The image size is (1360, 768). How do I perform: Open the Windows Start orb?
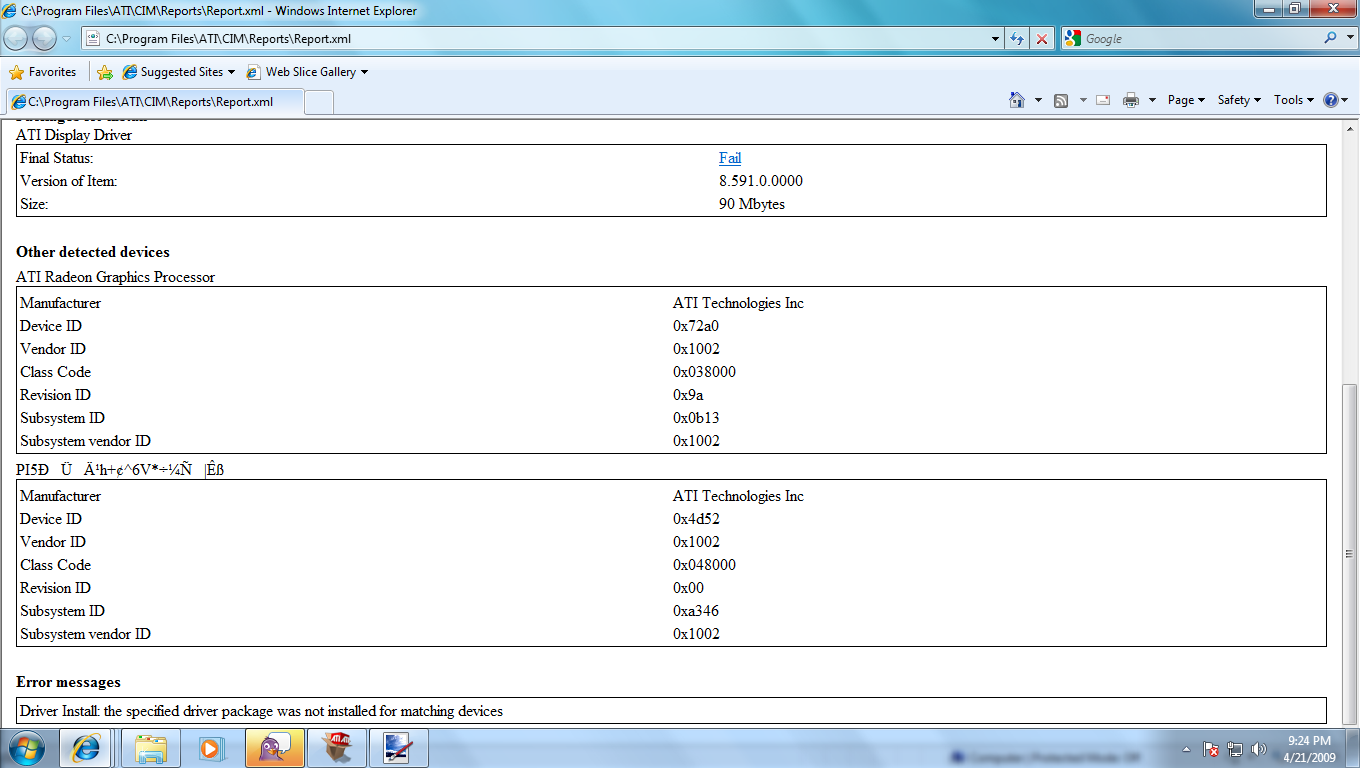tap(26, 748)
